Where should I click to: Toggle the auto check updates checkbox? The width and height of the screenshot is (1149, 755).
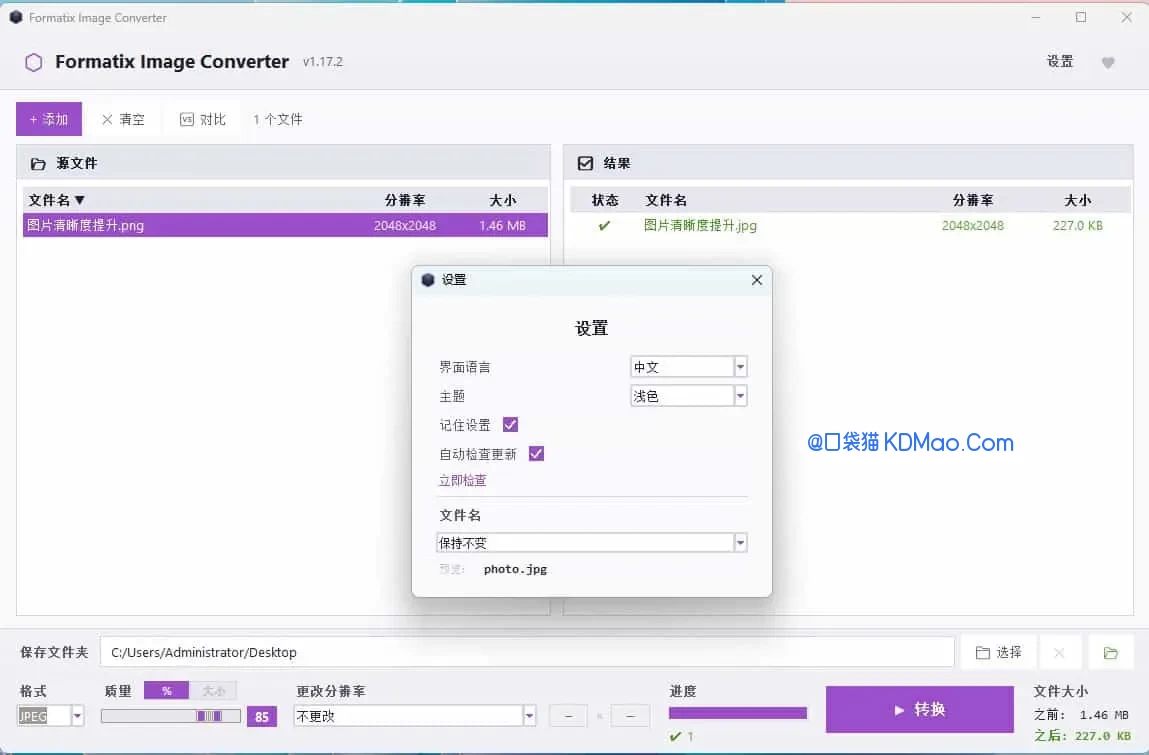coord(536,454)
